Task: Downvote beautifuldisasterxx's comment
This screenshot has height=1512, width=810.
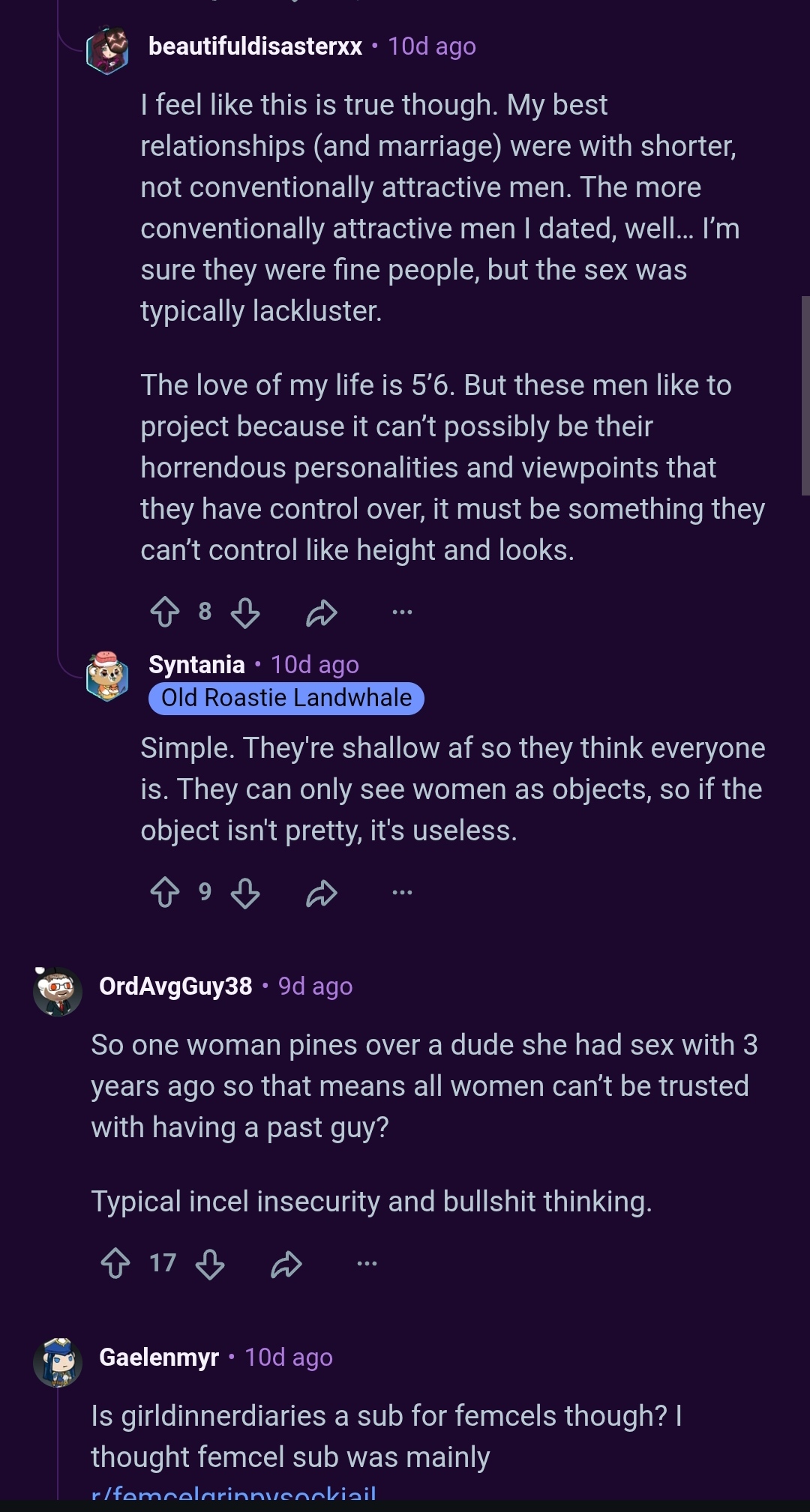Action: [245, 612]
